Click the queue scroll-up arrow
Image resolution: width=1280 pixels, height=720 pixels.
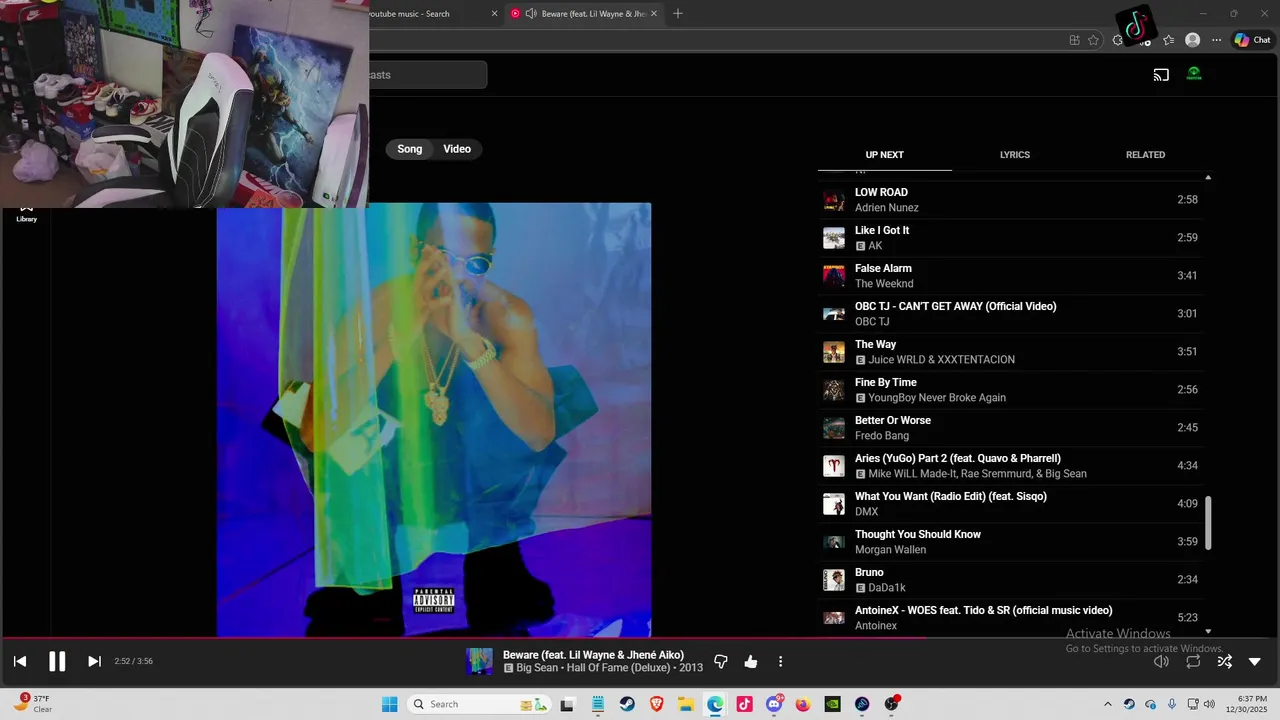coord(1208,177)
